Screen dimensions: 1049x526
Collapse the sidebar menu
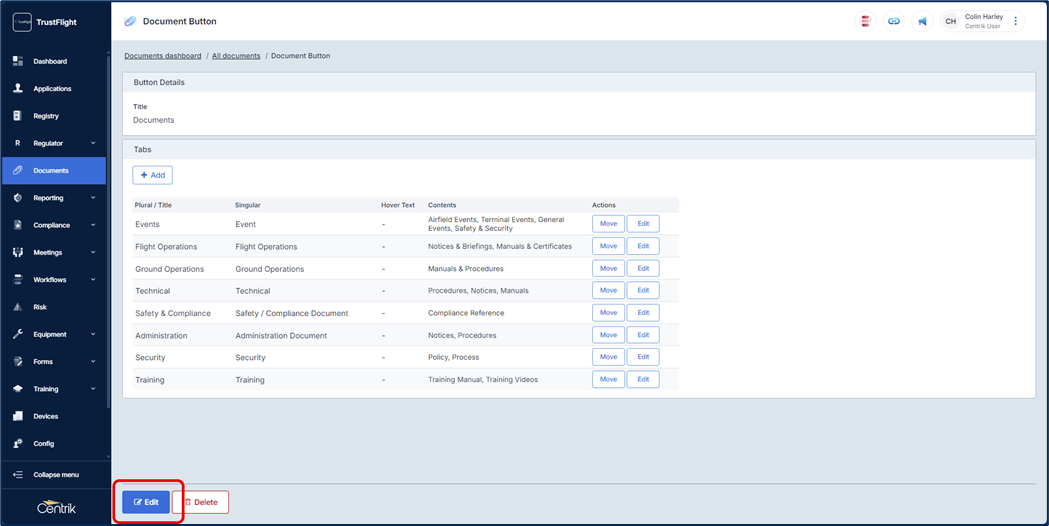pyautogui.click(x=55, y=475)
